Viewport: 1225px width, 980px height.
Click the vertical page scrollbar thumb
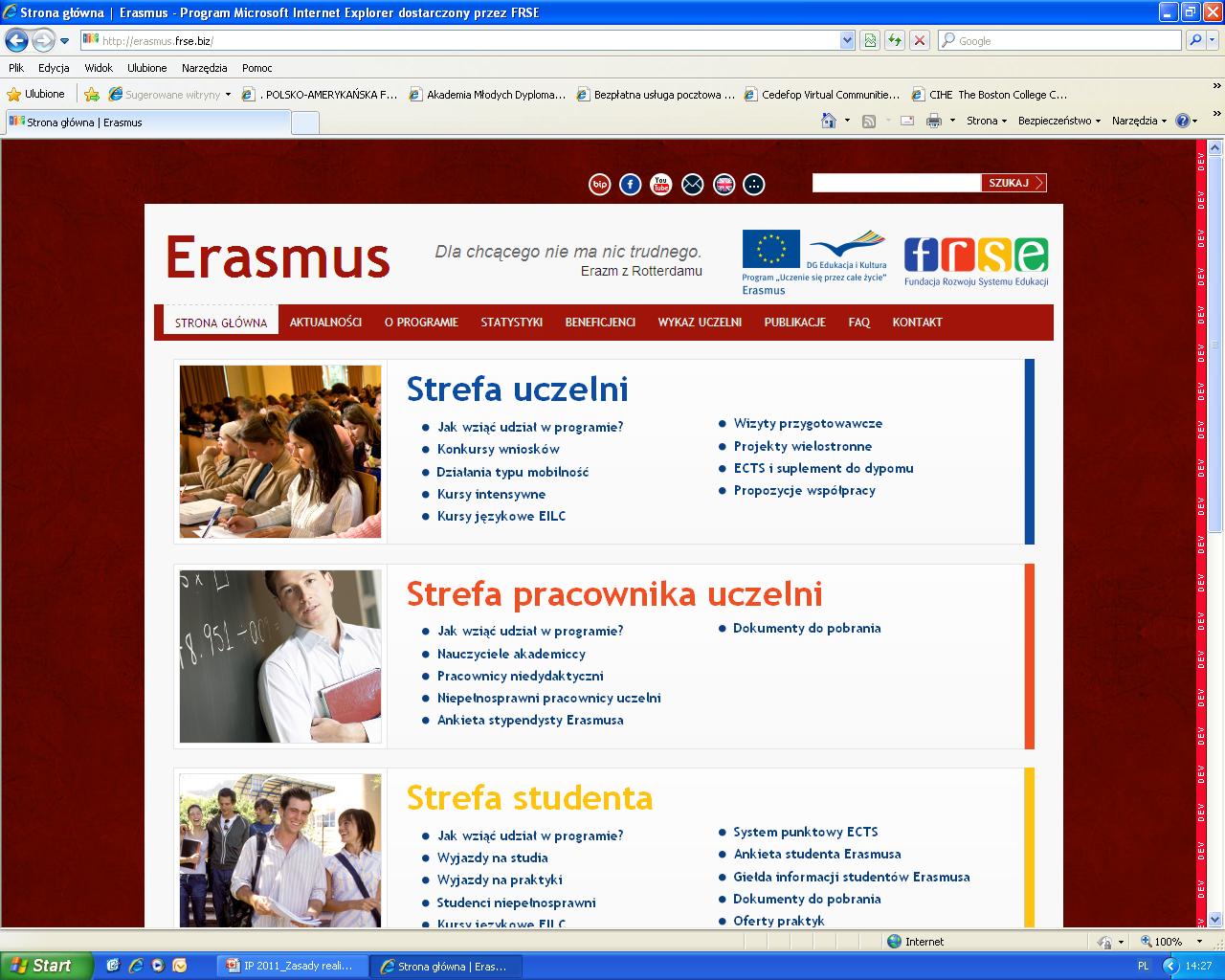[x=1216, y=346]
